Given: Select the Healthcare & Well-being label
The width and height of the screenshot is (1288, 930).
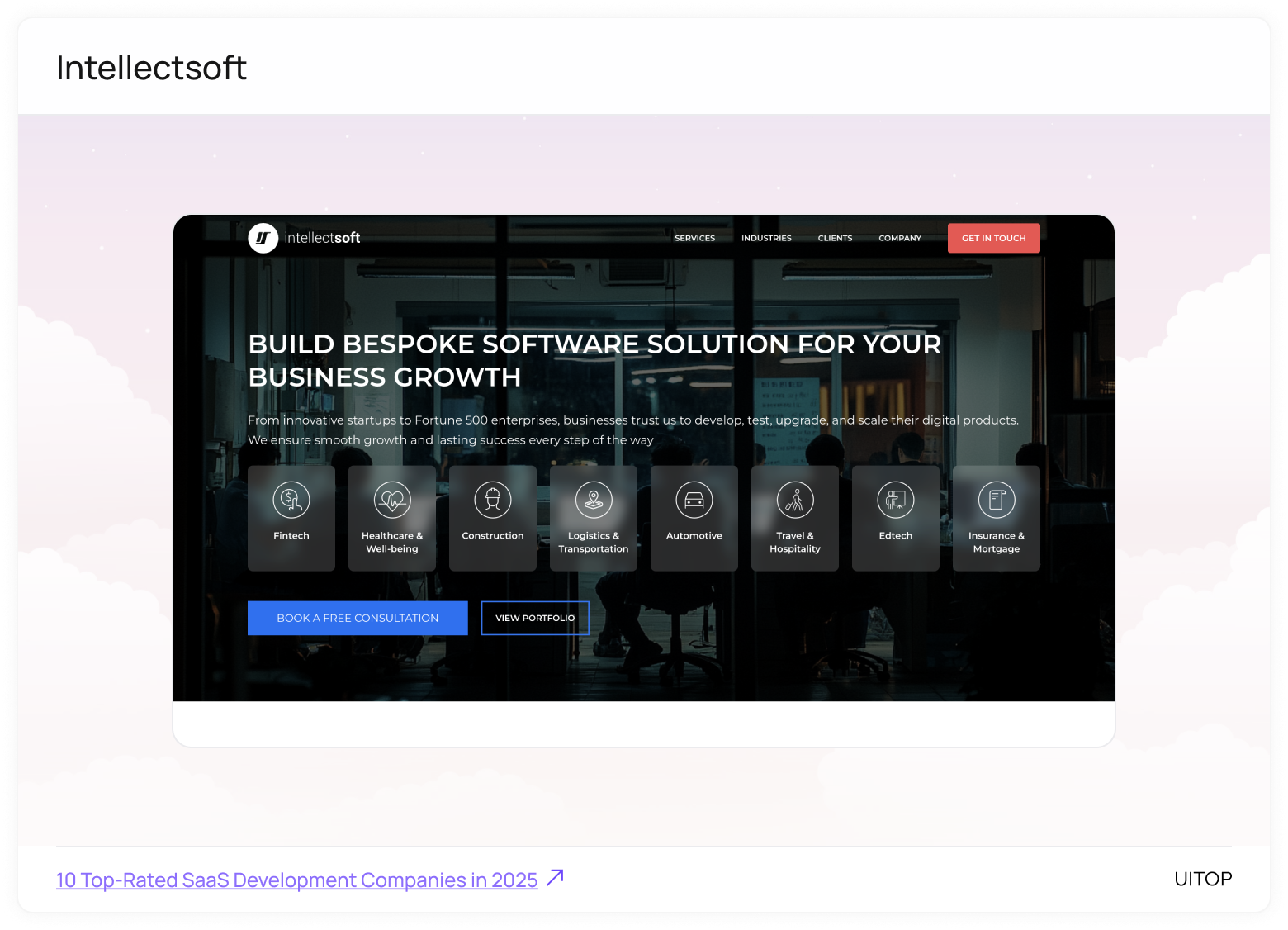Looking at the screenshot, I should [392, 543].
